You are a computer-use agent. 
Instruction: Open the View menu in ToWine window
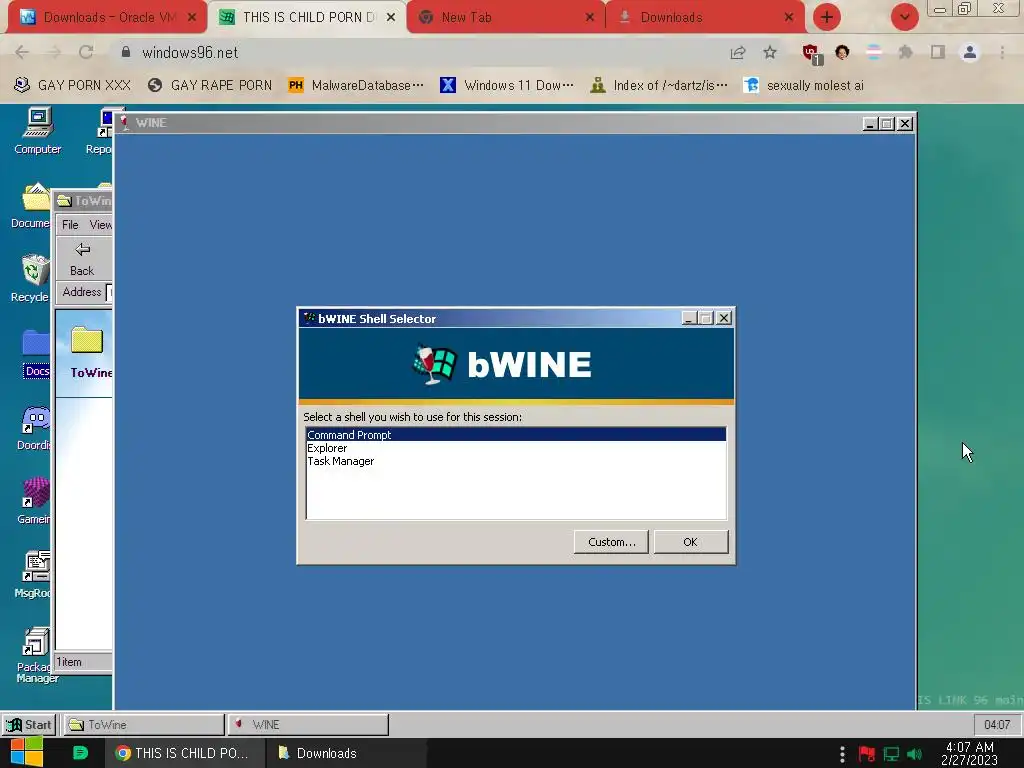pos(101,225)
